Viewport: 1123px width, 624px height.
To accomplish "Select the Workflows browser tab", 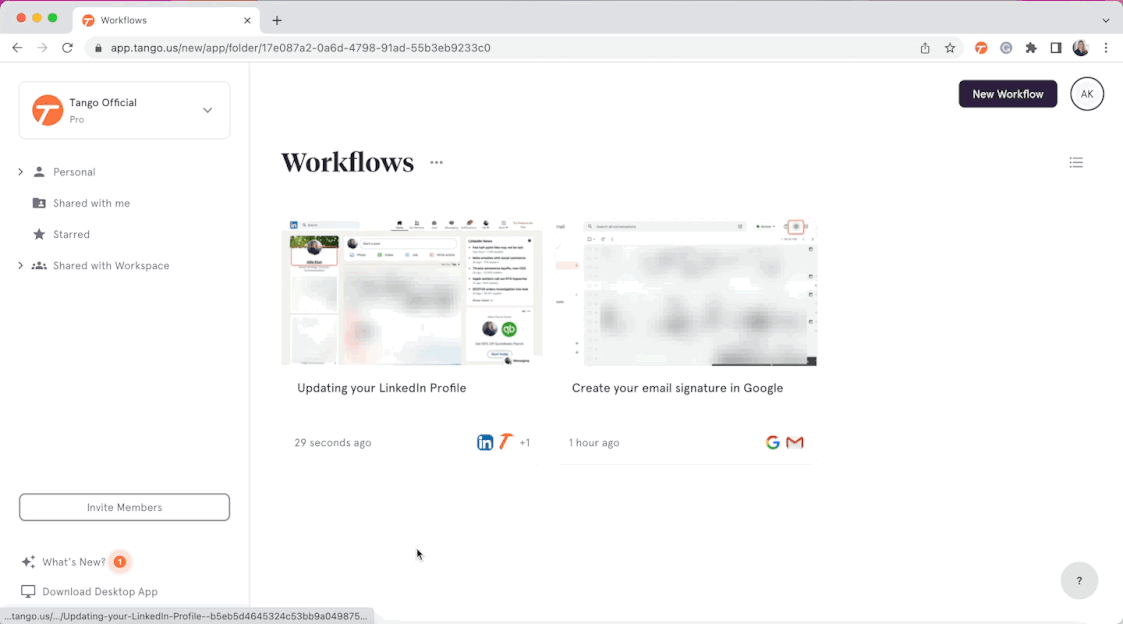I will 165,20.
